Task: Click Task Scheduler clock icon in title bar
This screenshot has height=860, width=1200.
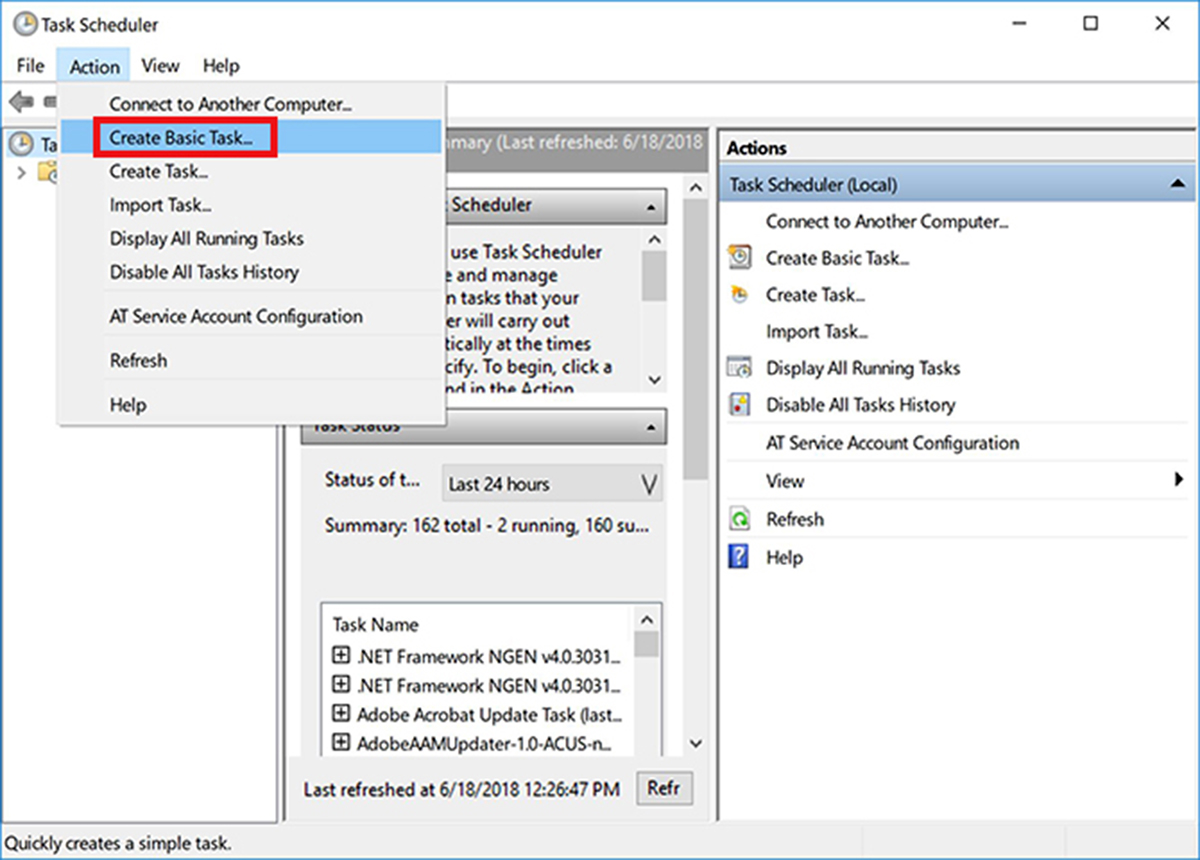Action: tap(24, 24)
